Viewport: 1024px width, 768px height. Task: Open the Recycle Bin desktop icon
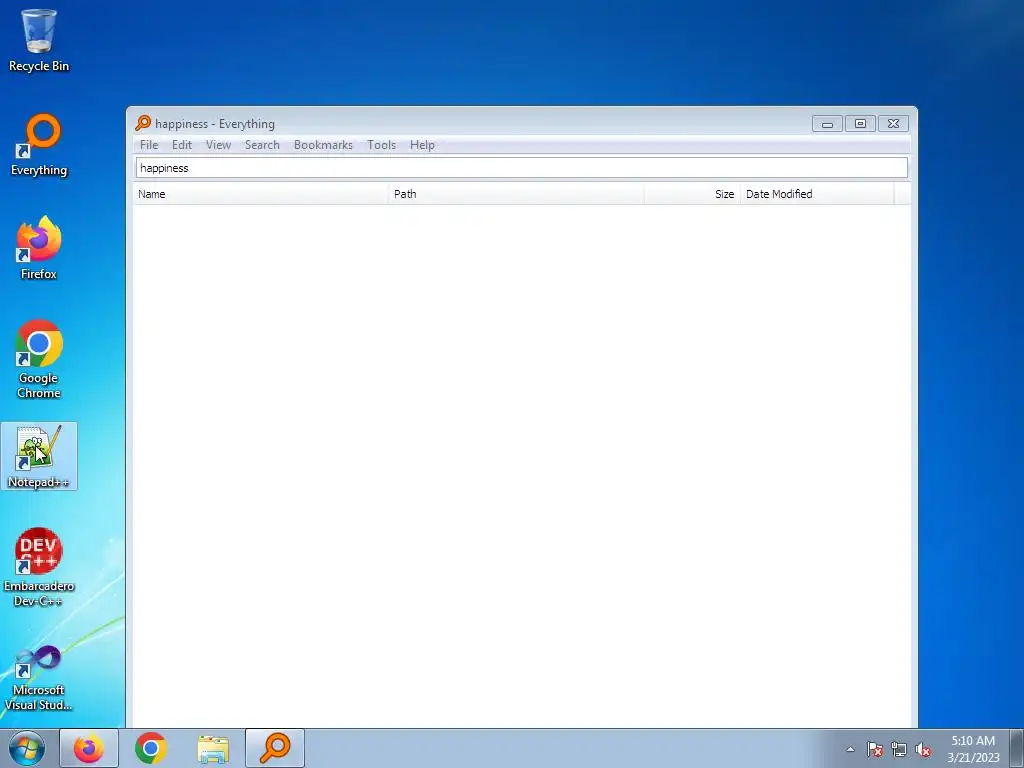point(39,40)
